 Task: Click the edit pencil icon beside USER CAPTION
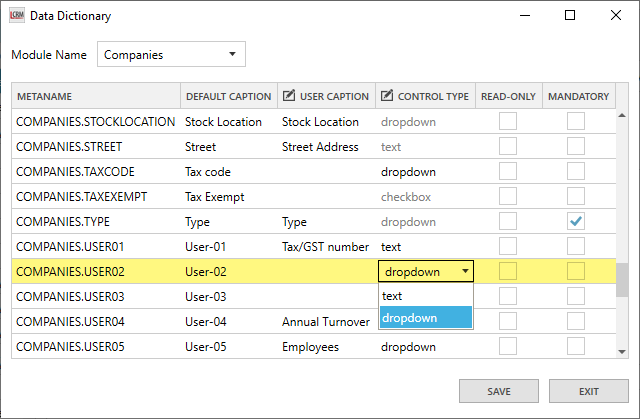[x=289, y=95]
